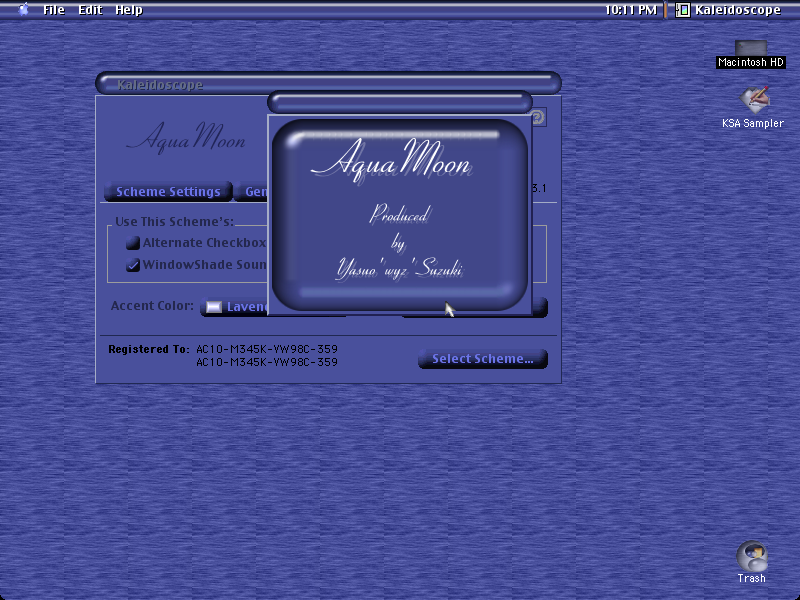Click the question mark help icon
Viewport: 800px width, 600px height.
(539, 117)
